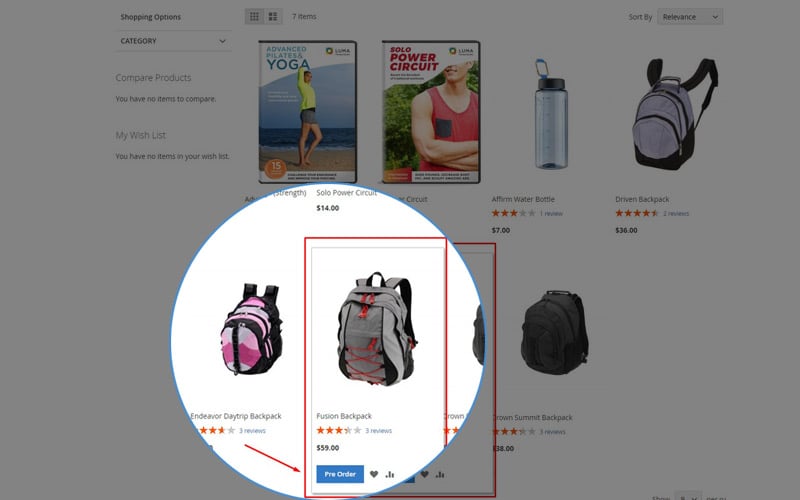The width and height of the screenshot is (800, 500).
Task: Click the pink Endeavor Daytrip Backpack image
Action: pyautogui.click(x=252, y=329)
